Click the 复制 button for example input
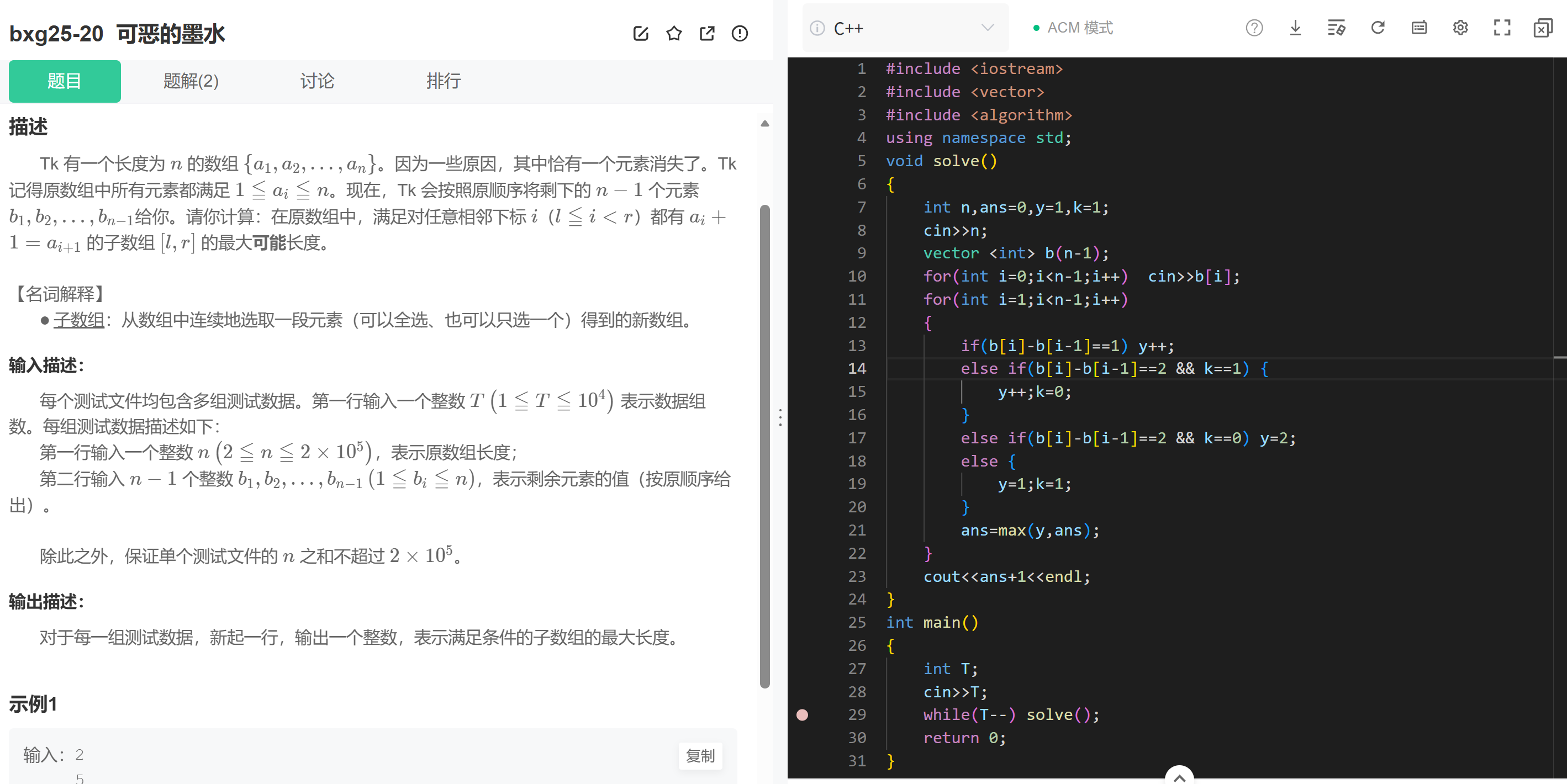The width and height of the screenshot is (1567, 784). [700, 755]
